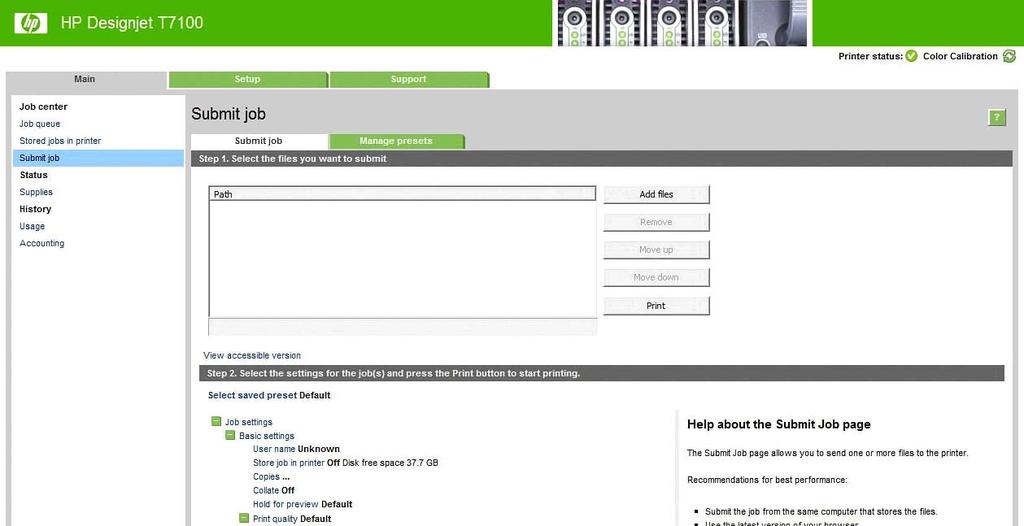Click the Path column header
Screen dimensions: 1024x526
tap(402, 194)
